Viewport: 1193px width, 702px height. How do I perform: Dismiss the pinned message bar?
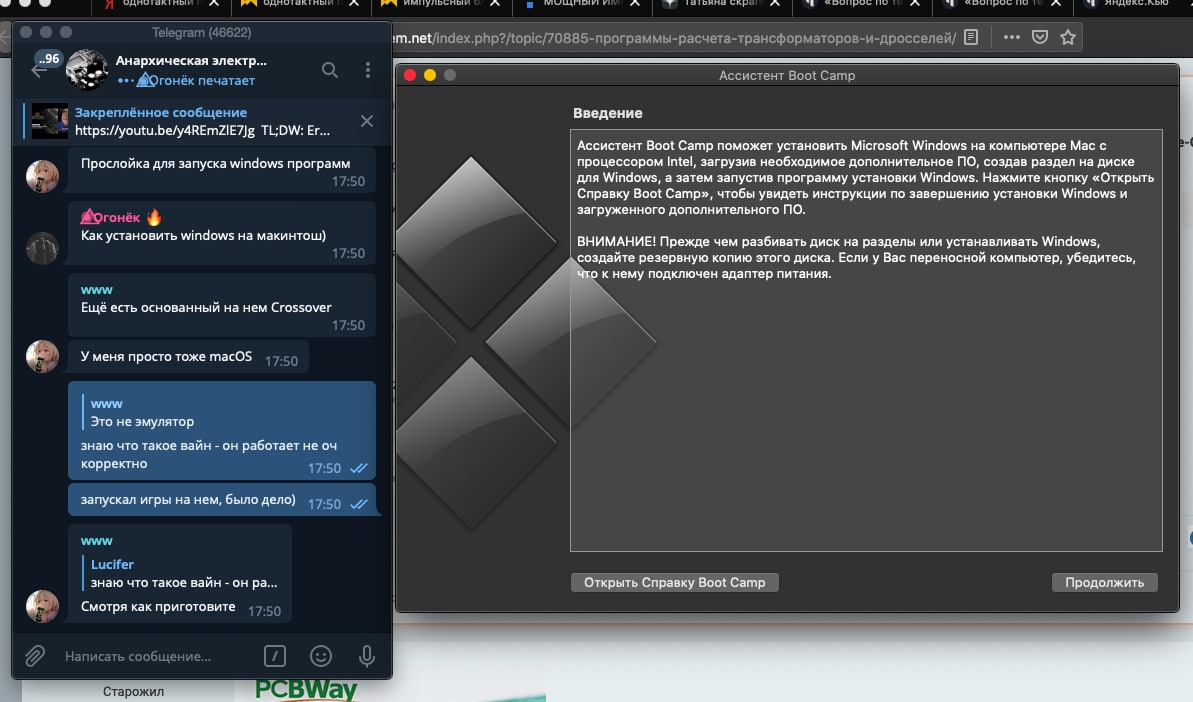[x=367, y=121]
